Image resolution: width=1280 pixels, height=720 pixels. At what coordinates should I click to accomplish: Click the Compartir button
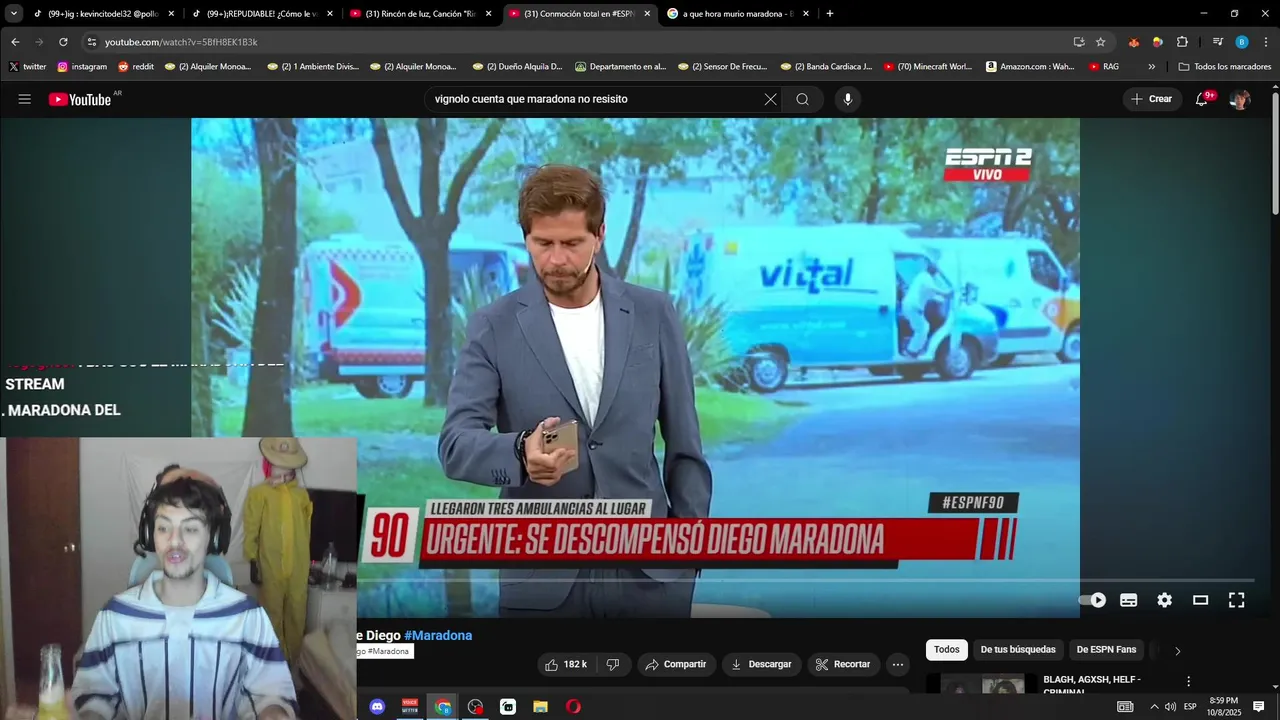(676, 664)
